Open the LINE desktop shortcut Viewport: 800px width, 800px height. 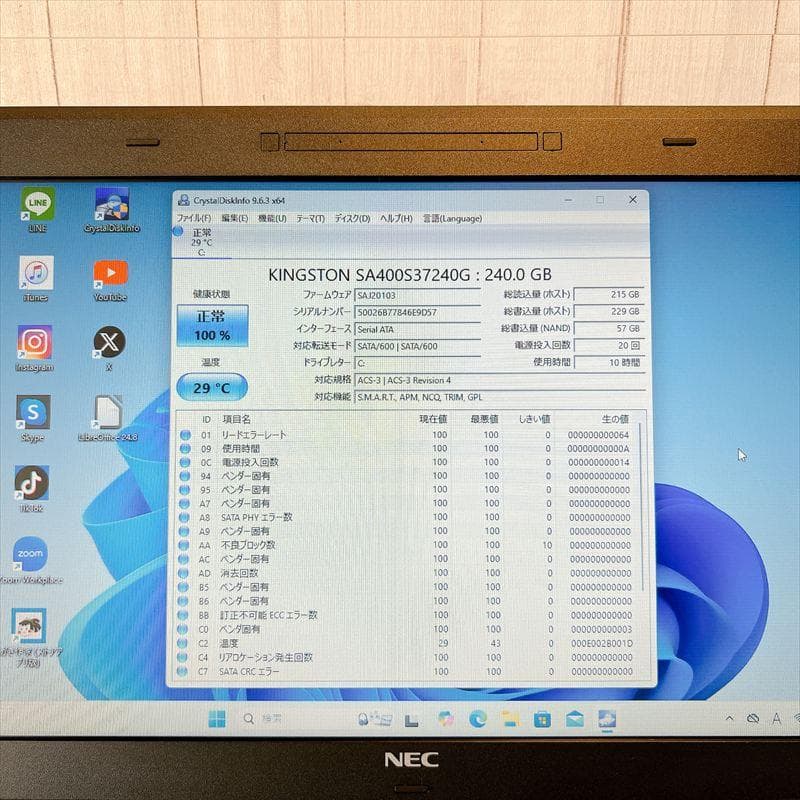coord(37,210)
